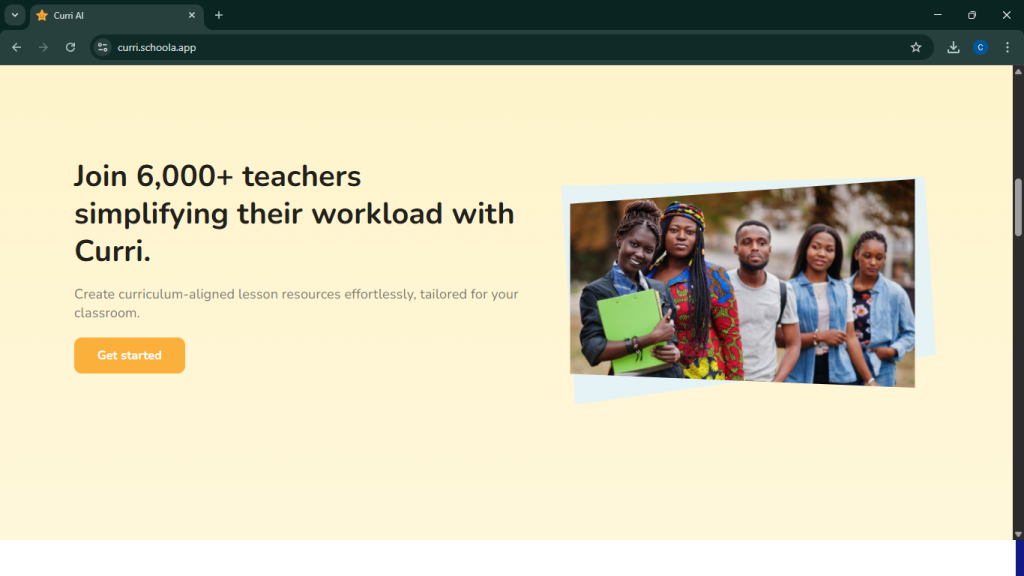Click the page vertical scrollbar thumb
The height and width of the screenshot is (576, 1024).
[x=1017, y=207]
